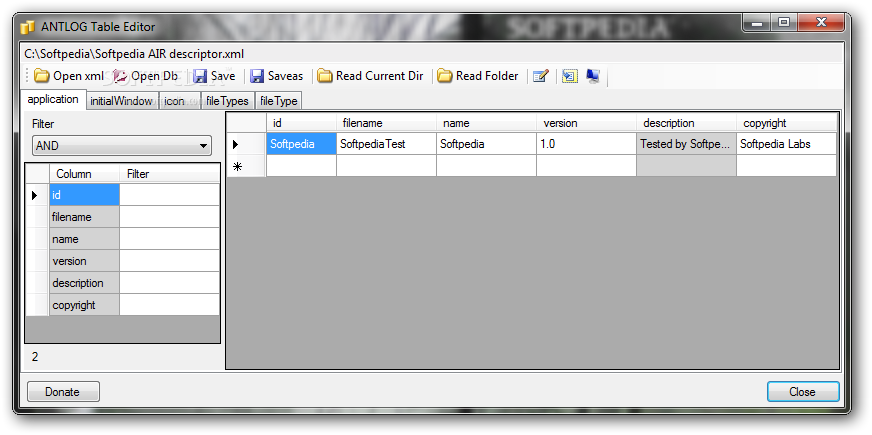The height and width of the screenshot is (435, 872).
Task: Click the version column header
Action: pos(586,123)
